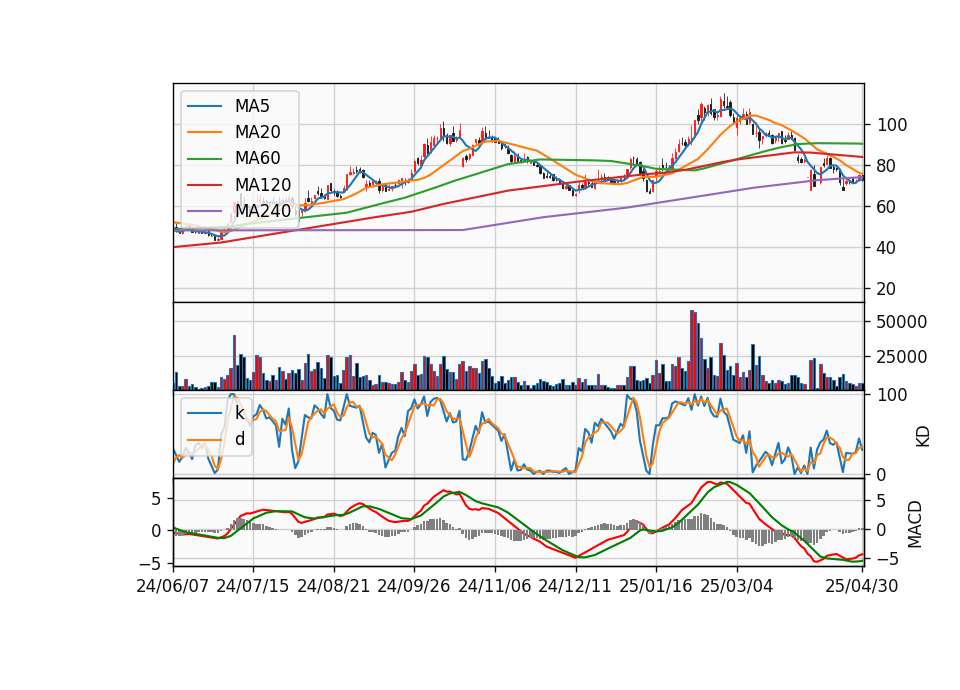Click the MA60 legend label
Image resolution: width=960 pixels, height=690 pixels.
tap(257, 158)
